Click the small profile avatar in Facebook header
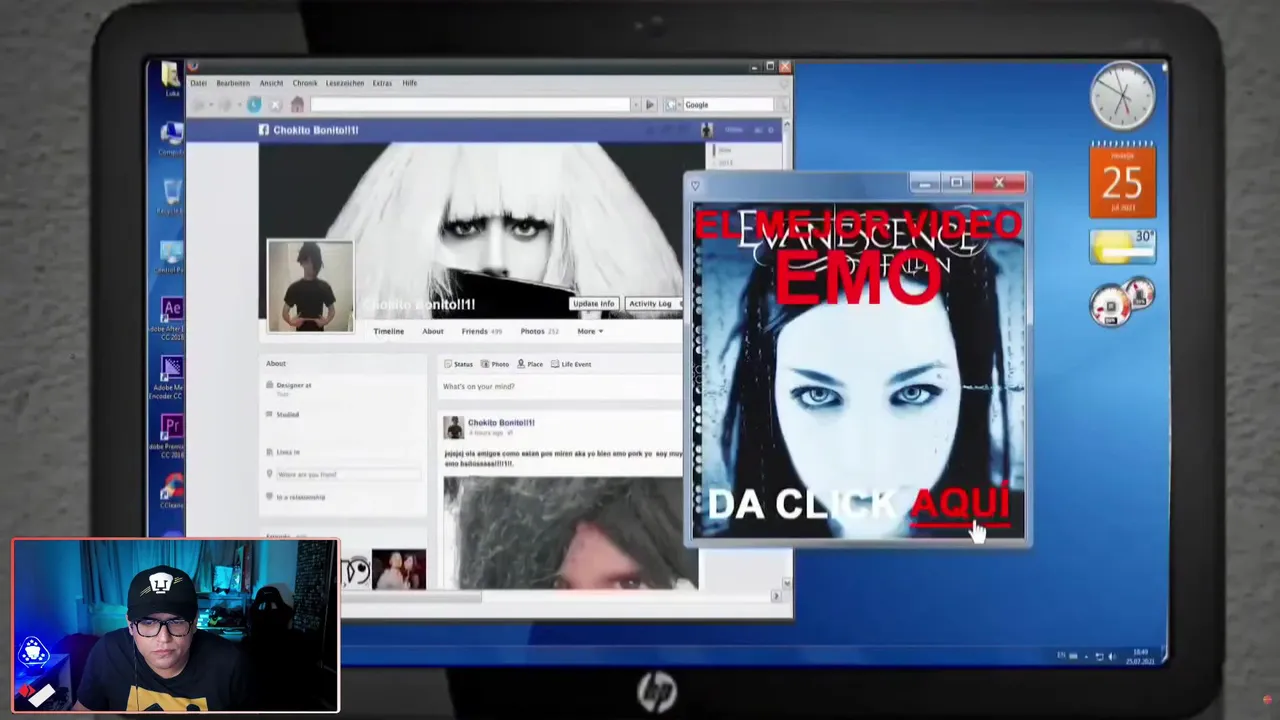 [706, 130]
